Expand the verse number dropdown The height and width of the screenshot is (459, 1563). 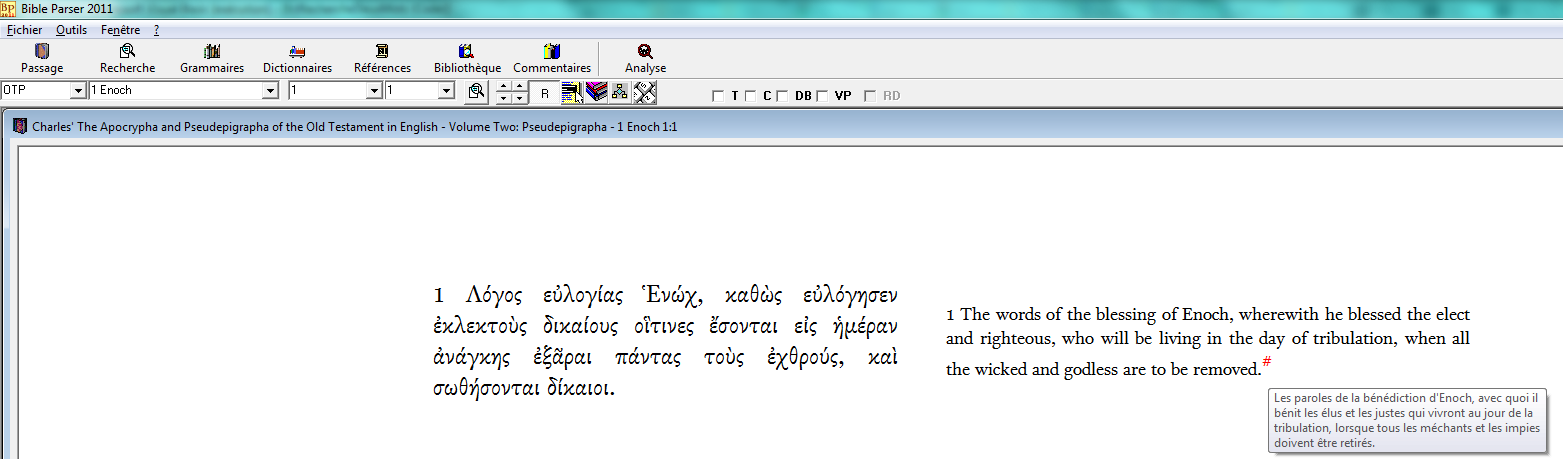tap(446, 91)
